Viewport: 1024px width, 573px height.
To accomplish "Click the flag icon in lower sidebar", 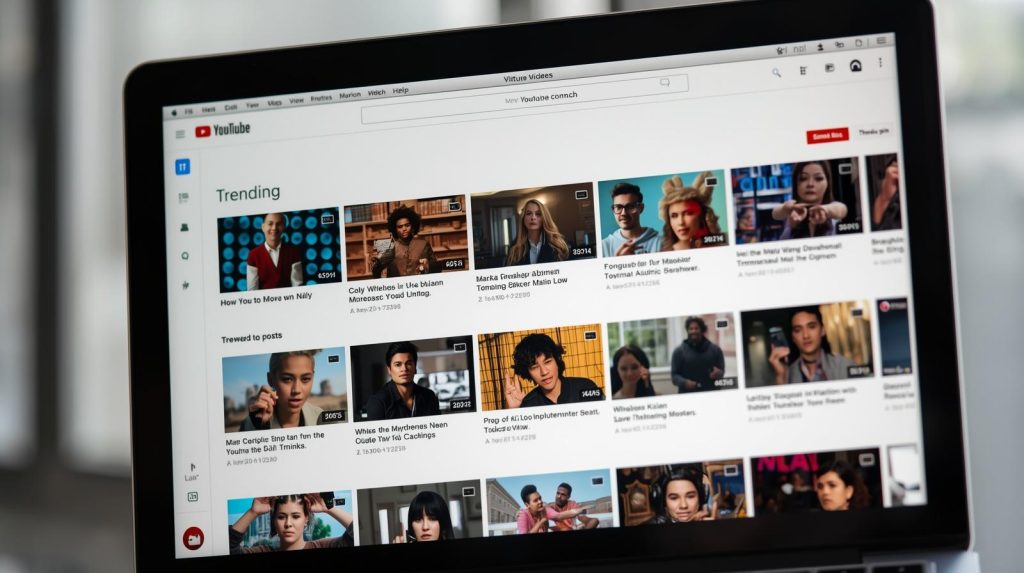I will pyautogui.click(x=192, y=467).
